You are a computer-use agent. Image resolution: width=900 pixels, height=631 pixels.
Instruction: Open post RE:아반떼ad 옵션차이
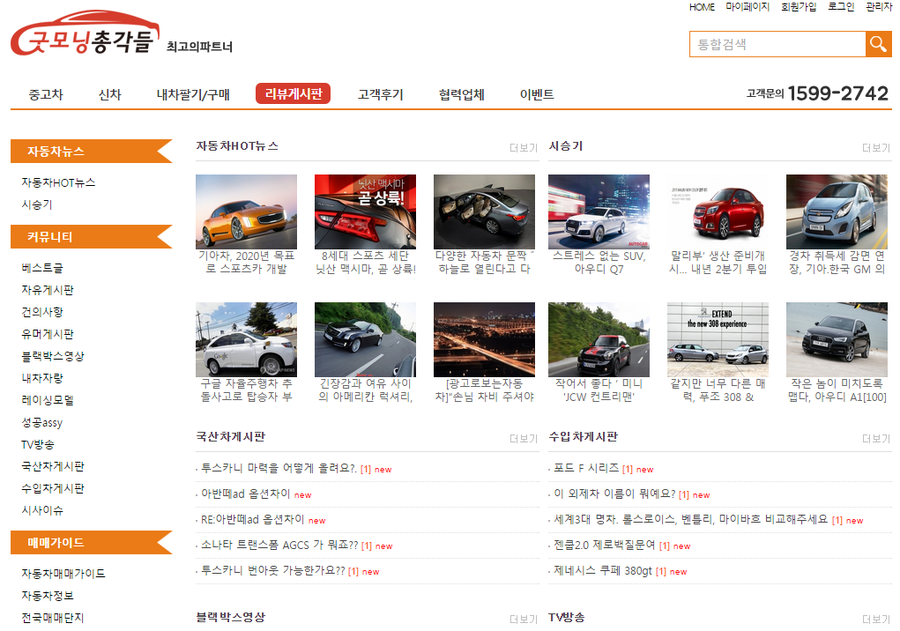[x=253, y=519]
